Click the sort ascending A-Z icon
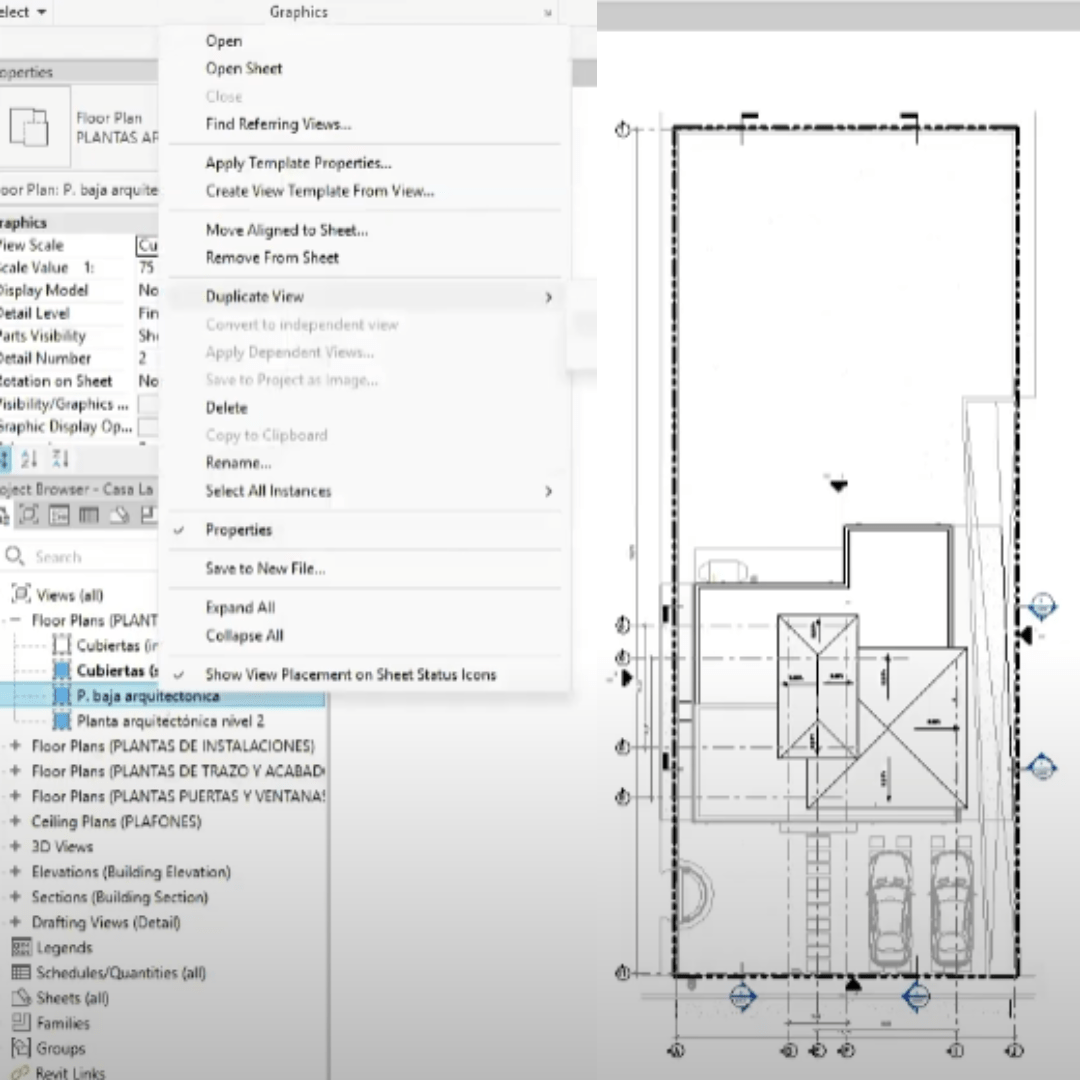This screenshot has width=1080, height=1080. (x=29, y=459)
